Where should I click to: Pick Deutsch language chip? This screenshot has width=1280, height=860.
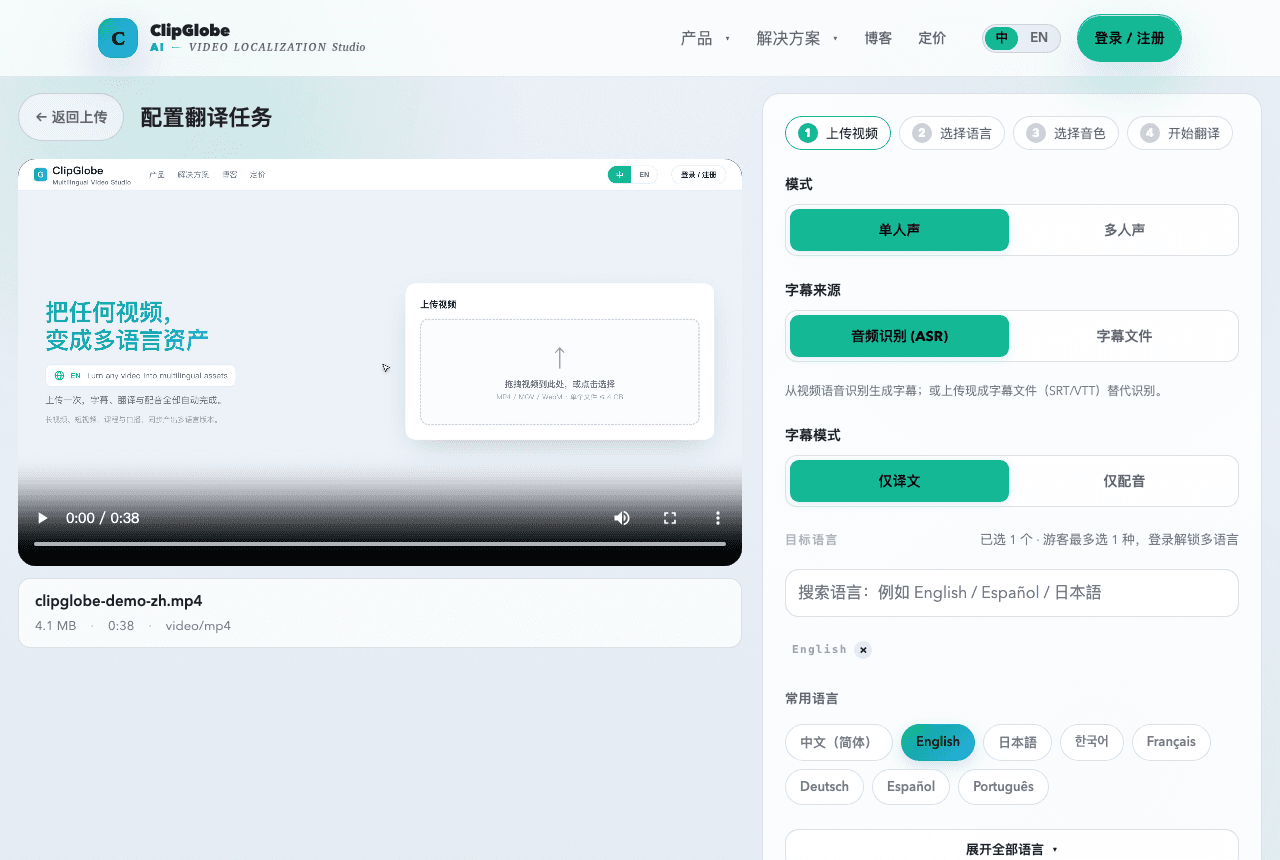[x=824, y=787]
